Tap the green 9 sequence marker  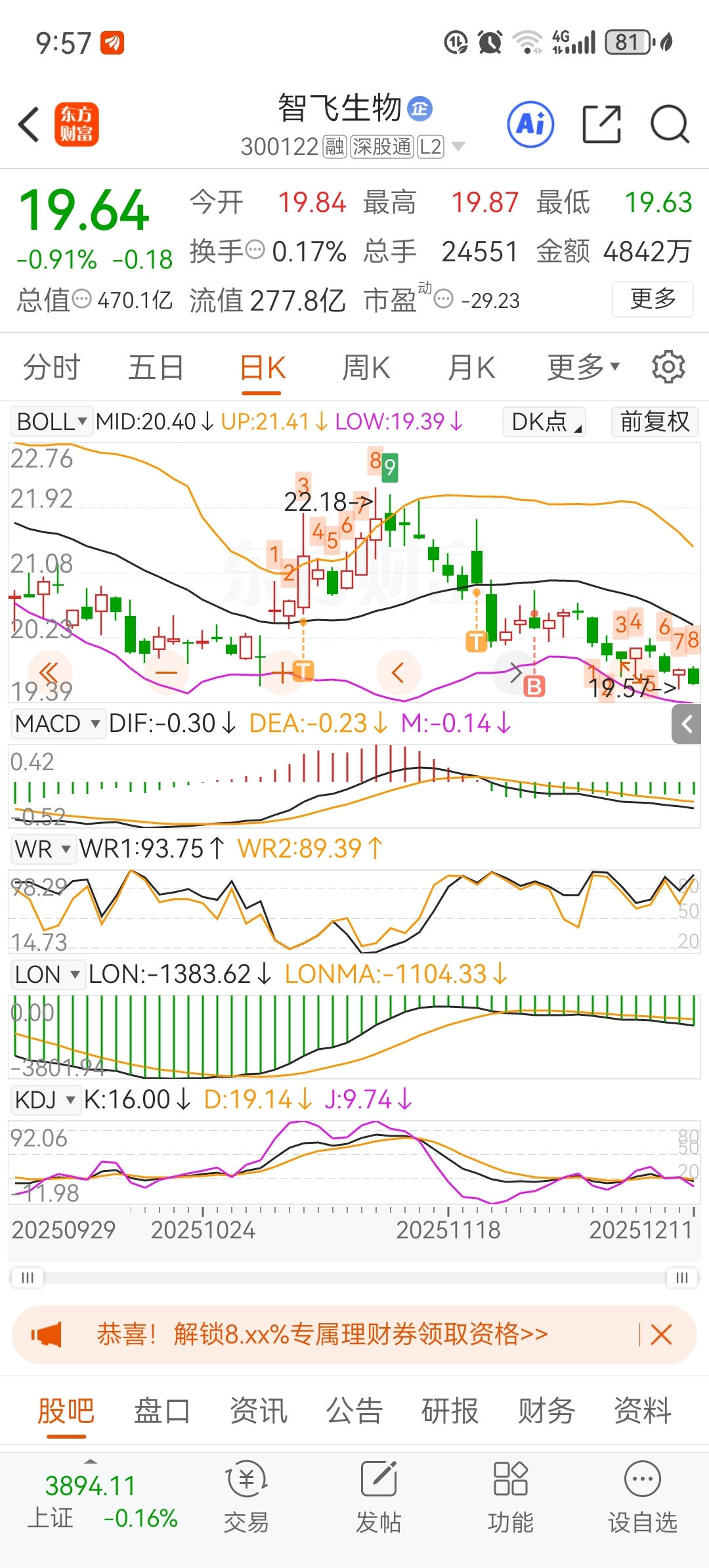click(x=390, y=468)
